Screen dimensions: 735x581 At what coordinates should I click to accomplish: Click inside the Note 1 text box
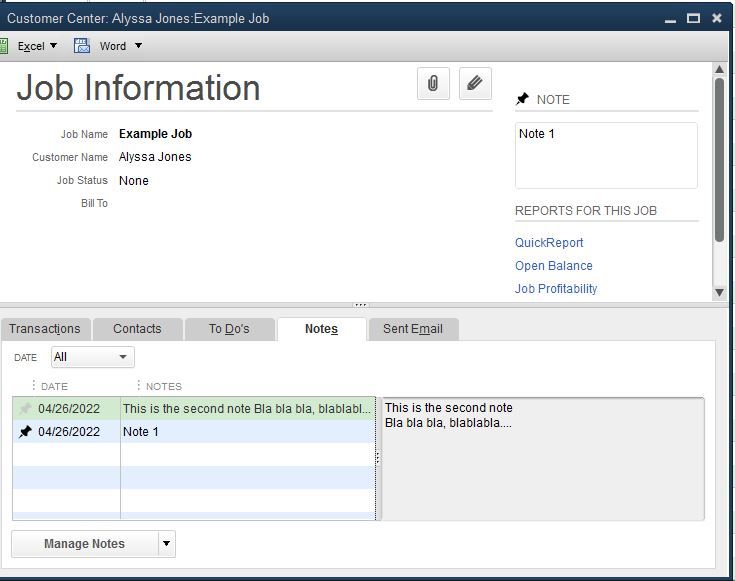[606, 156]
